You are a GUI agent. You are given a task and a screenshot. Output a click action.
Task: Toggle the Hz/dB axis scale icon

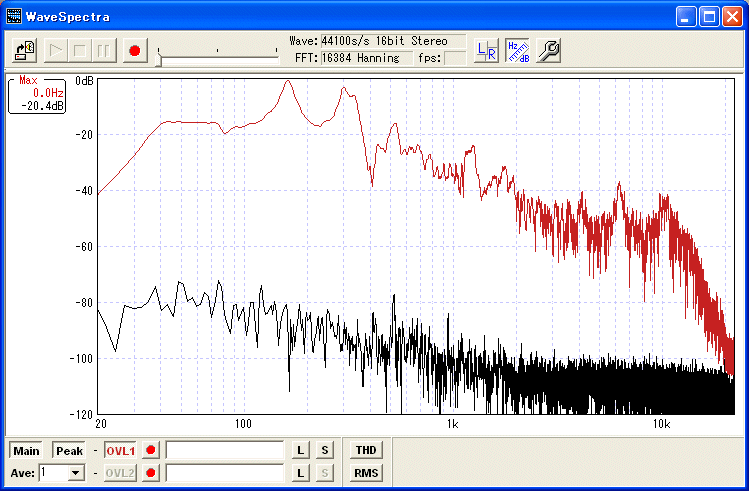(516, 50)
